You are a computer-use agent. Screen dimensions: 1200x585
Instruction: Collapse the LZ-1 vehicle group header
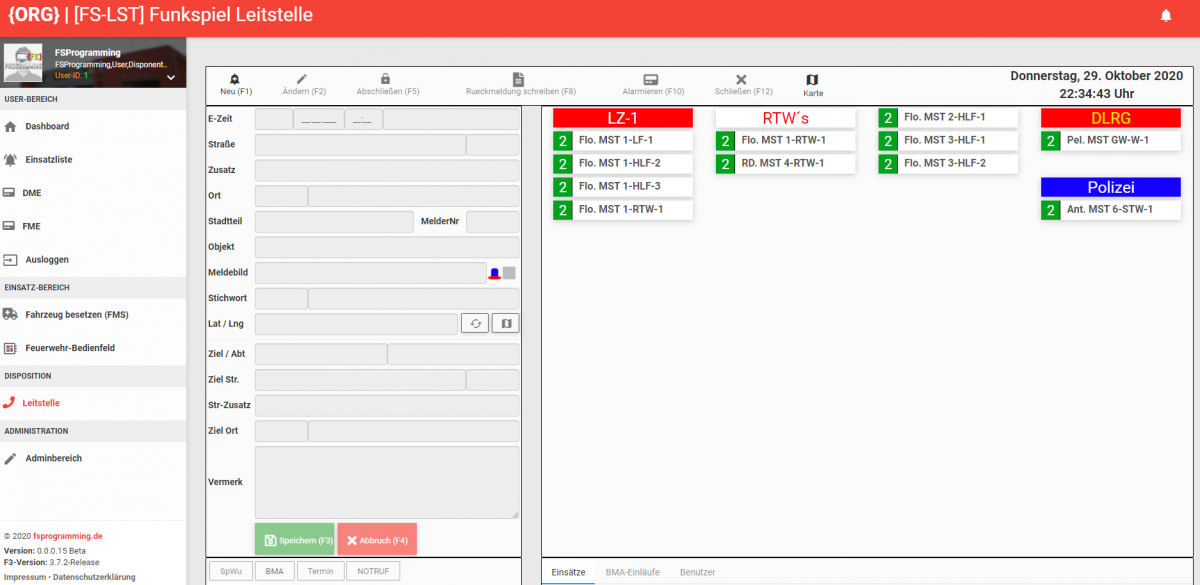(x=622, y=118)
